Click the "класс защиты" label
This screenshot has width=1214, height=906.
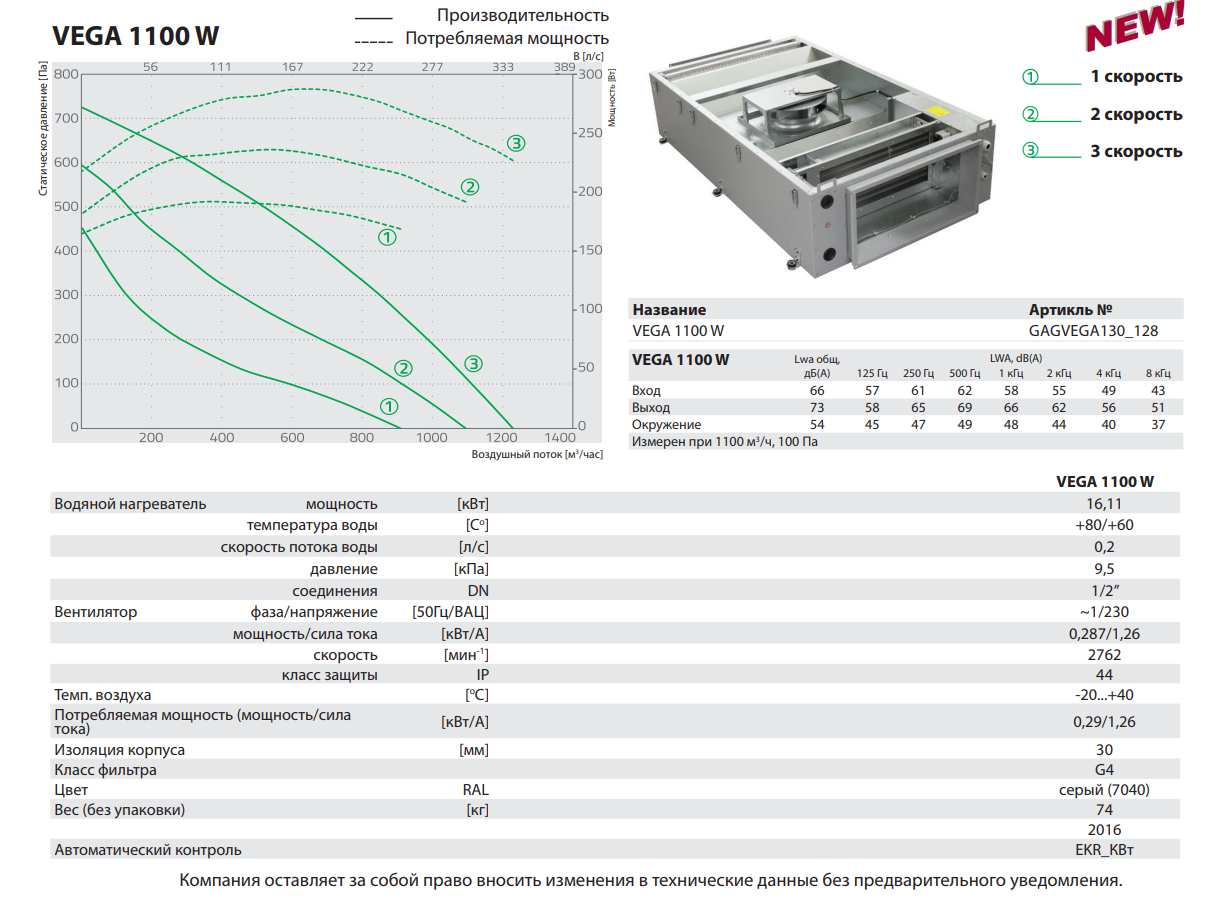tap(330, 675)
